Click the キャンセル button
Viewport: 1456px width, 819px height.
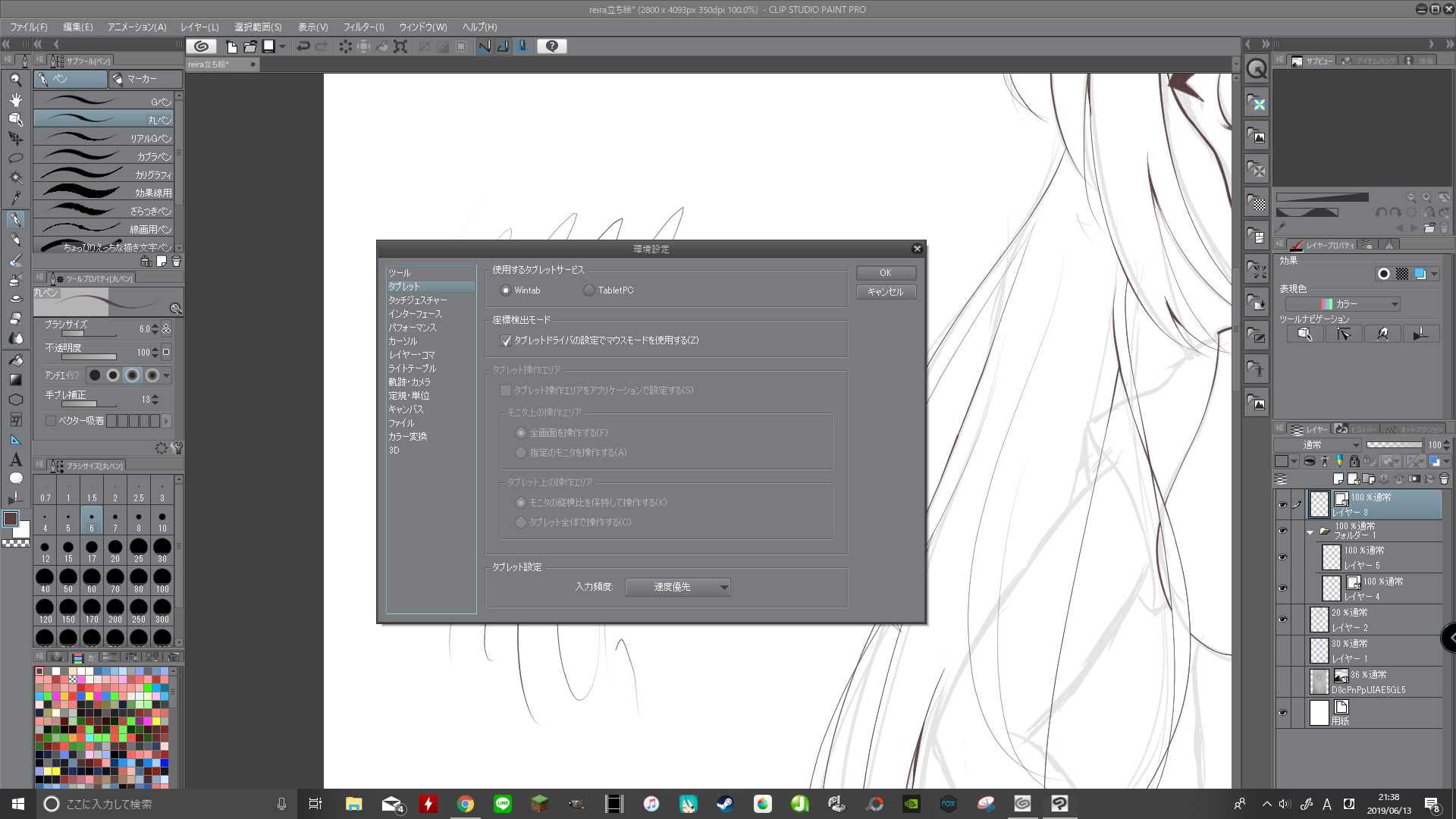click(886, 292)
